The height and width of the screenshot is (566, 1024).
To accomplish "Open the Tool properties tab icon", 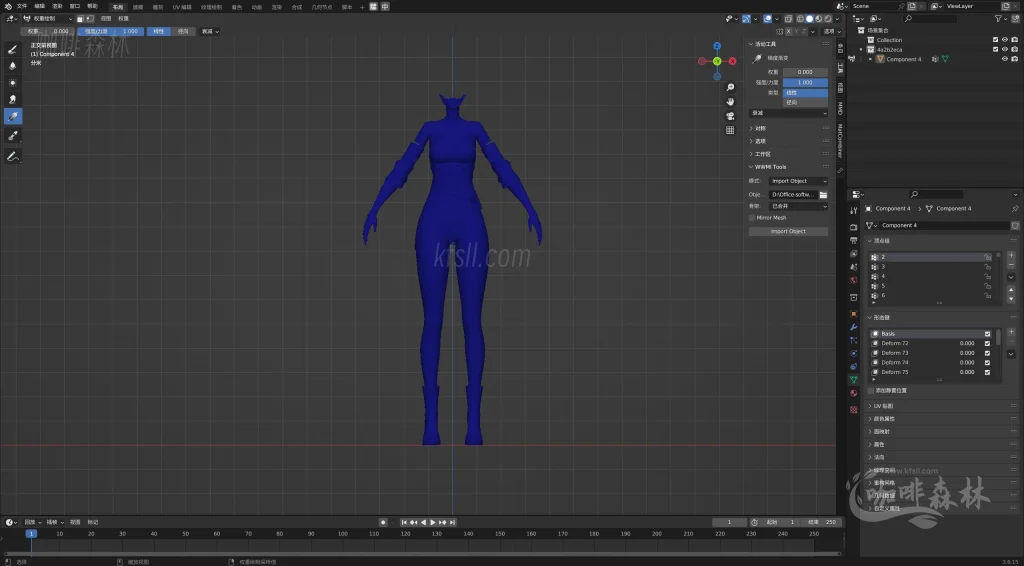I will click(854, 211).
